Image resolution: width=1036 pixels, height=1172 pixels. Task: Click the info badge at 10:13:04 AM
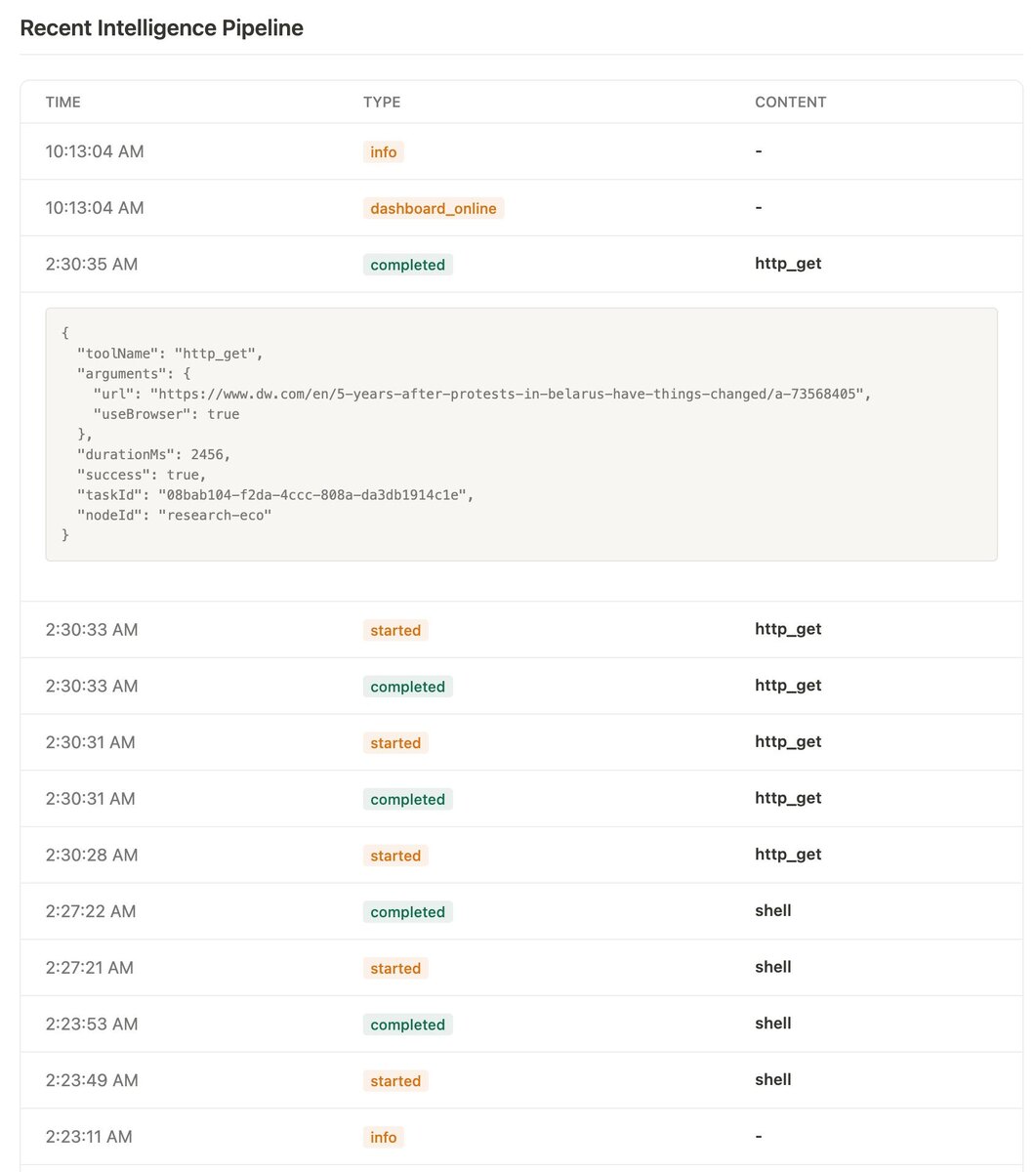pos(383,152)
